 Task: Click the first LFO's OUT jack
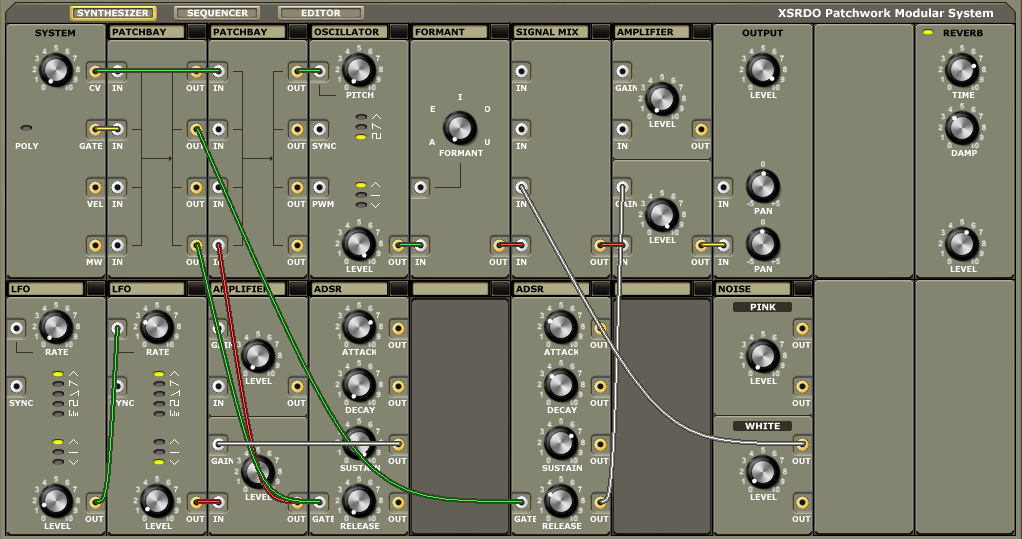pyautogui.click(x=95, y=503)
